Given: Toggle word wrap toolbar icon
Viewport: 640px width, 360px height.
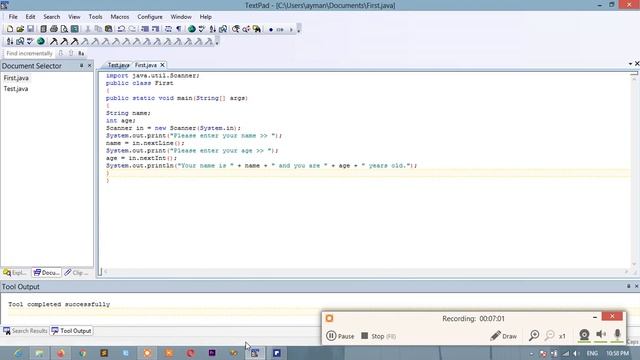Looking at the screenshot, I should [x=168, y=29].
